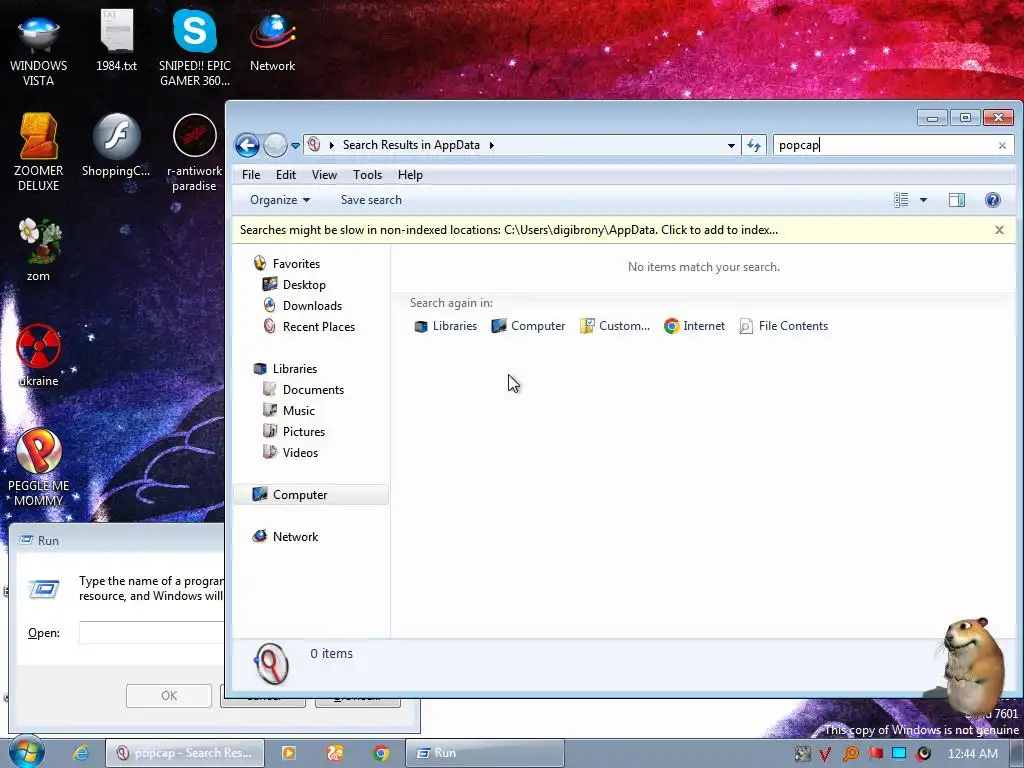Click PEGGLE ME MOMMY desktop icon

[x=39, y=468]
